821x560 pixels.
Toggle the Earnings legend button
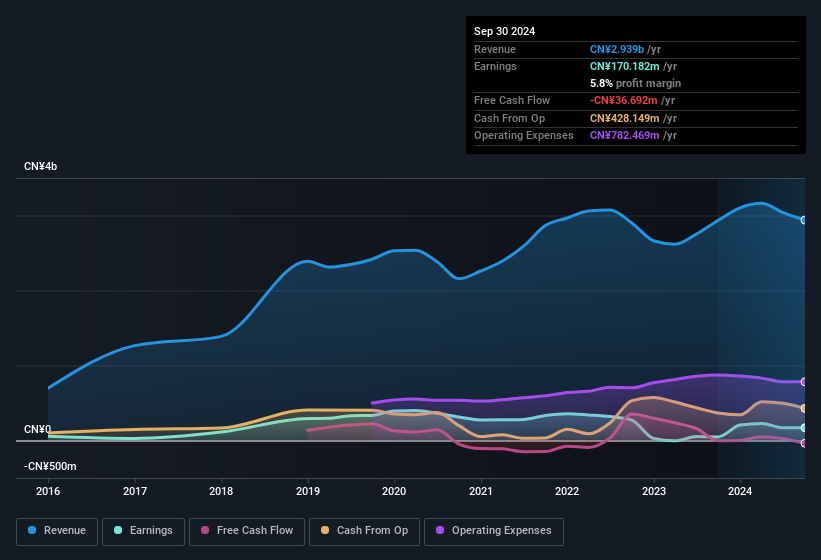(143, 531)
